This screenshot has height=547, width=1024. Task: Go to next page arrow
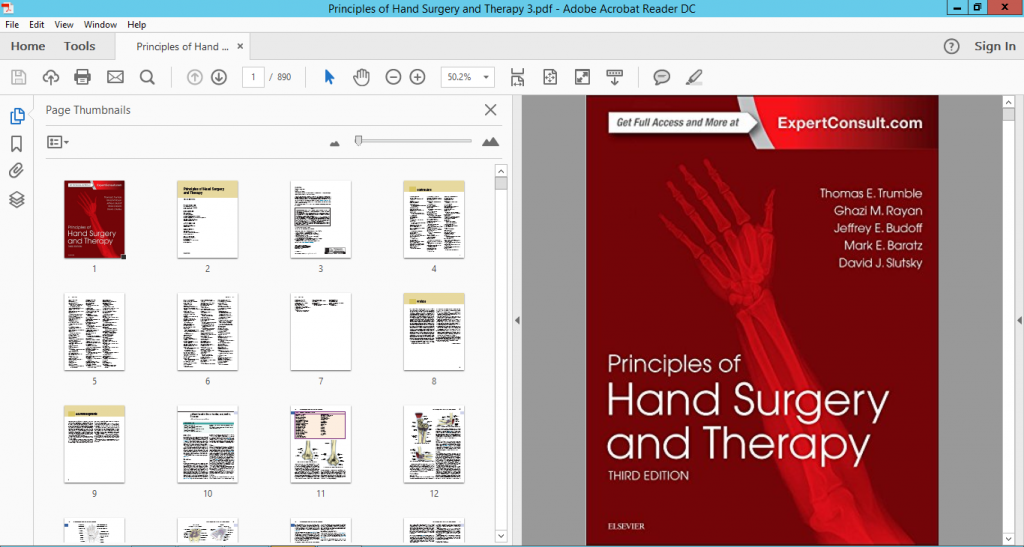pos(219,77)
